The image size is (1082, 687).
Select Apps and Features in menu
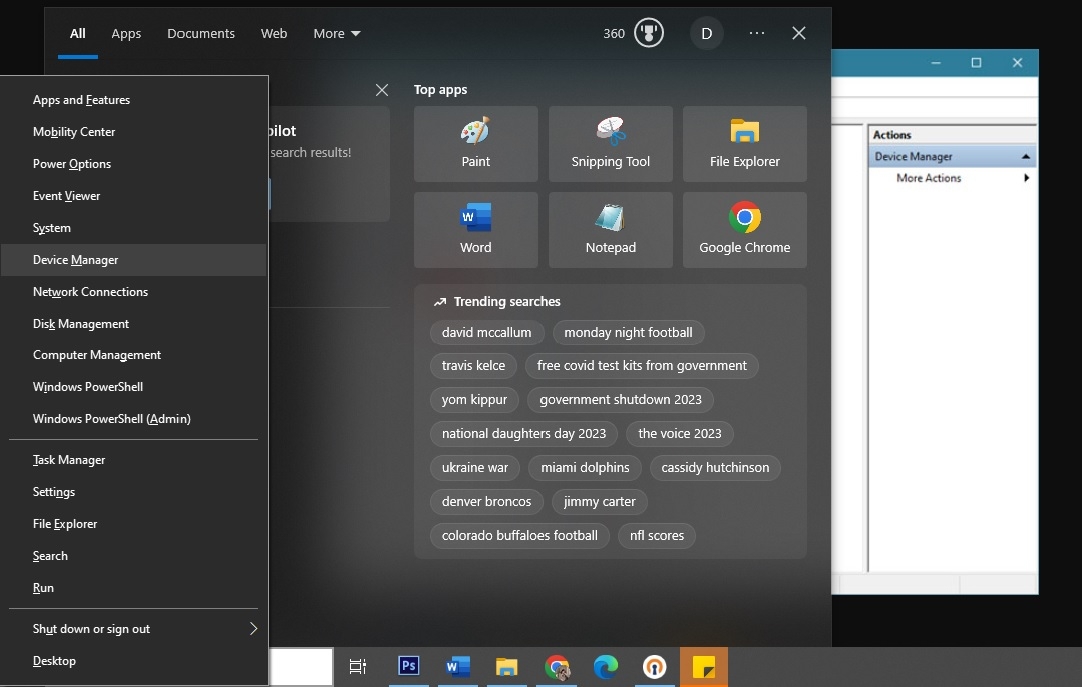134,100
